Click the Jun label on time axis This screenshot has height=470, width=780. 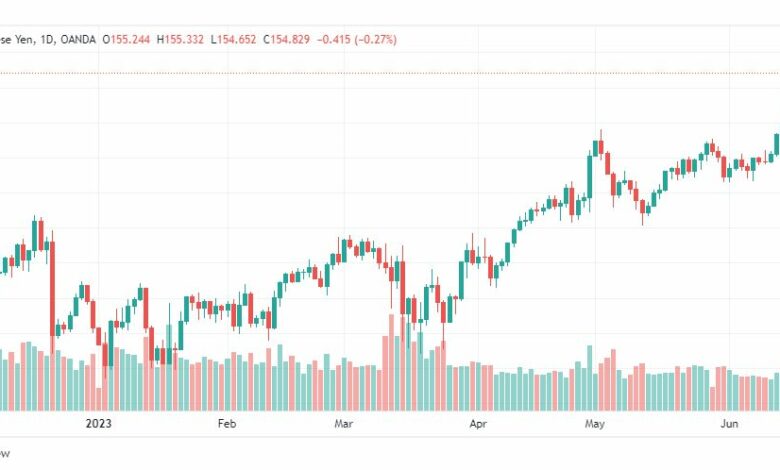(x=730, y=424)
